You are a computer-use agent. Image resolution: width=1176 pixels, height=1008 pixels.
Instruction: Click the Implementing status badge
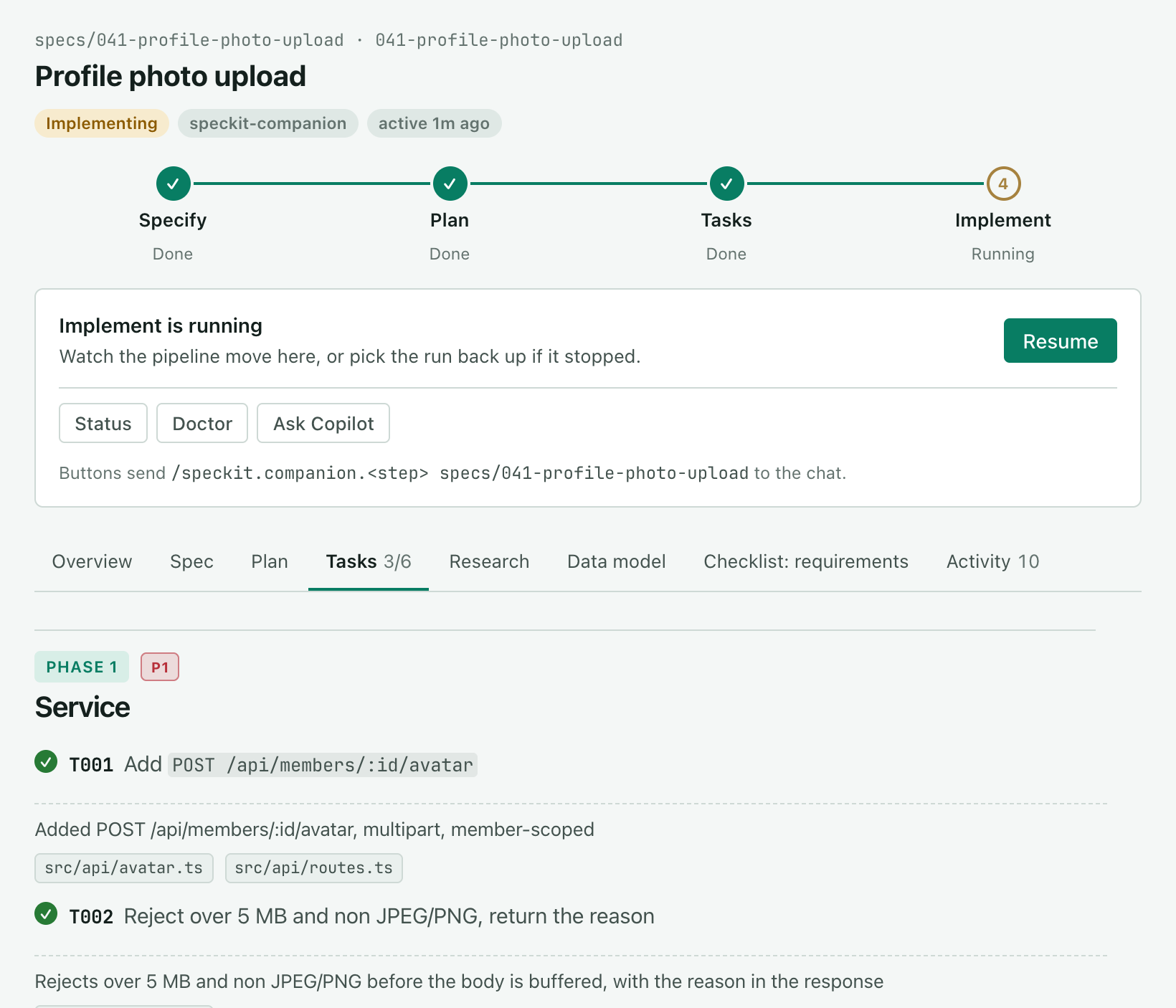coord(102,123)
